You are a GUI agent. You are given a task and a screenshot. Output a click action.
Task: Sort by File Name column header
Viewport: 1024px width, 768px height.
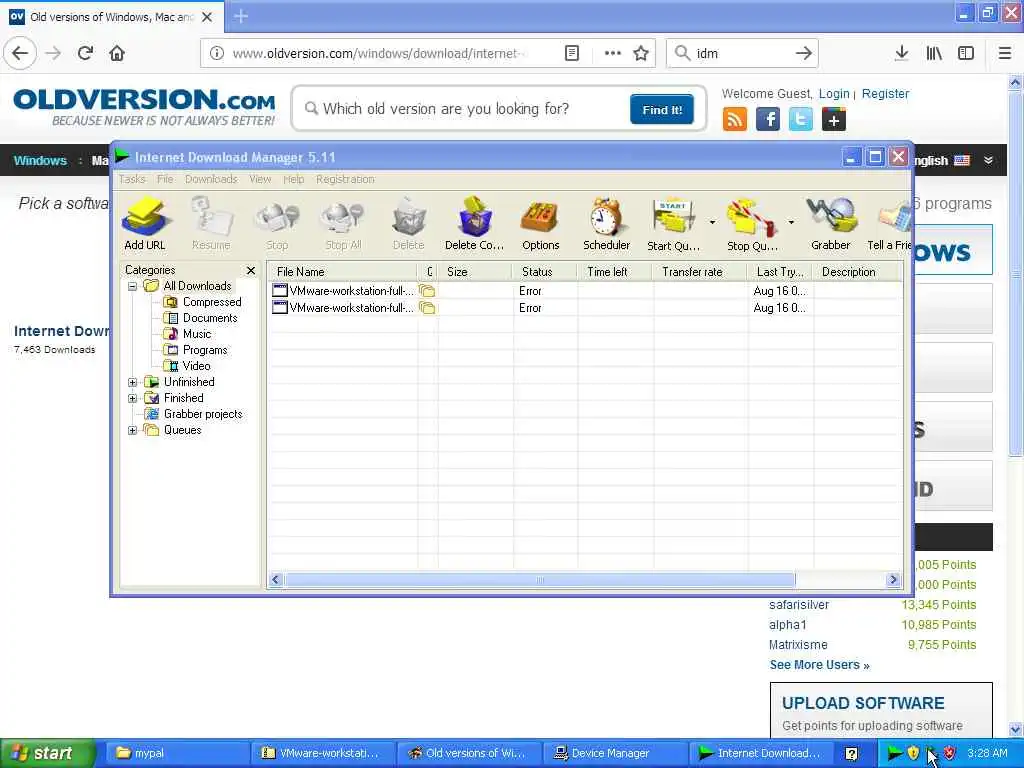click(x=343, y=272)
